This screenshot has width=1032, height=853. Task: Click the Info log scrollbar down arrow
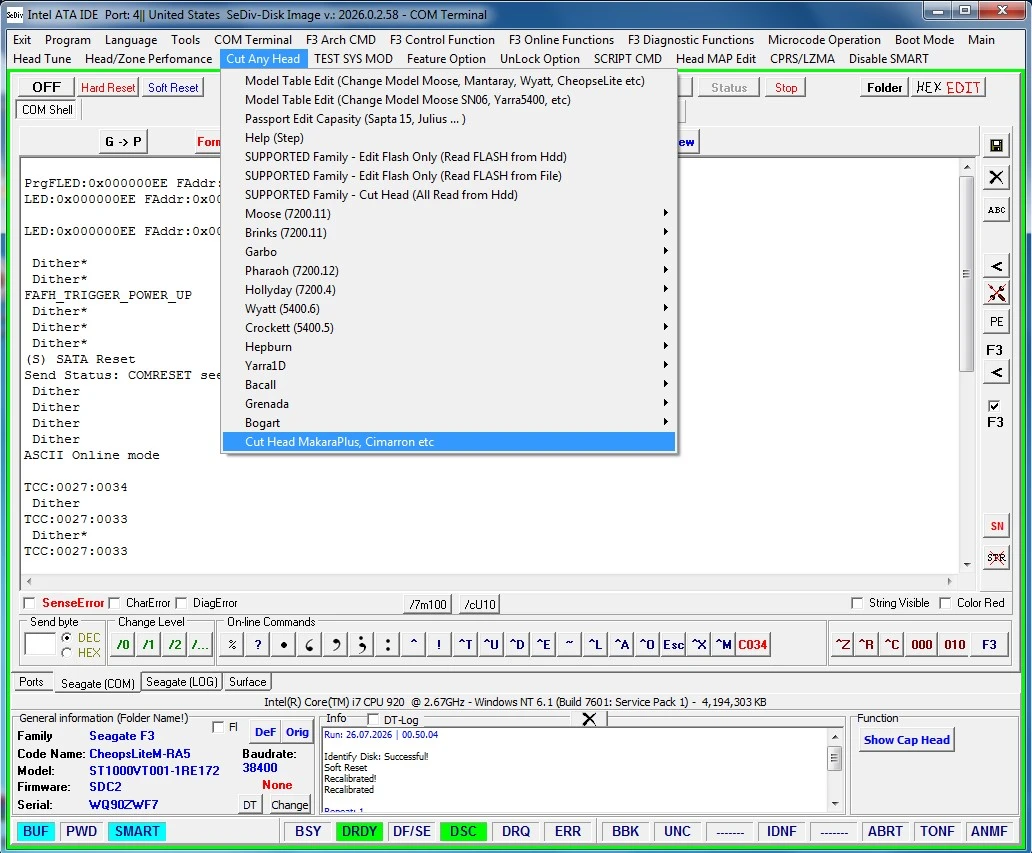pos(835,804)
